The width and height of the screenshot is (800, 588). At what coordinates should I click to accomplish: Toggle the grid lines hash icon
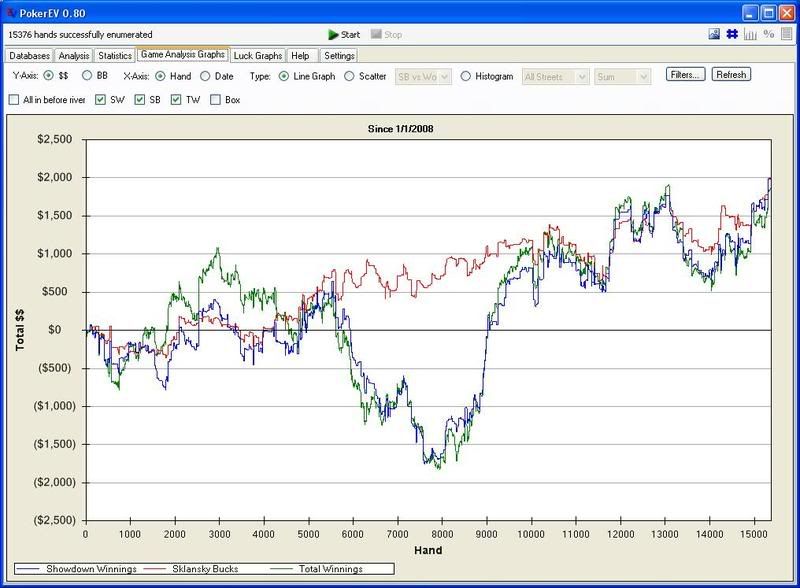pos(732,34)
